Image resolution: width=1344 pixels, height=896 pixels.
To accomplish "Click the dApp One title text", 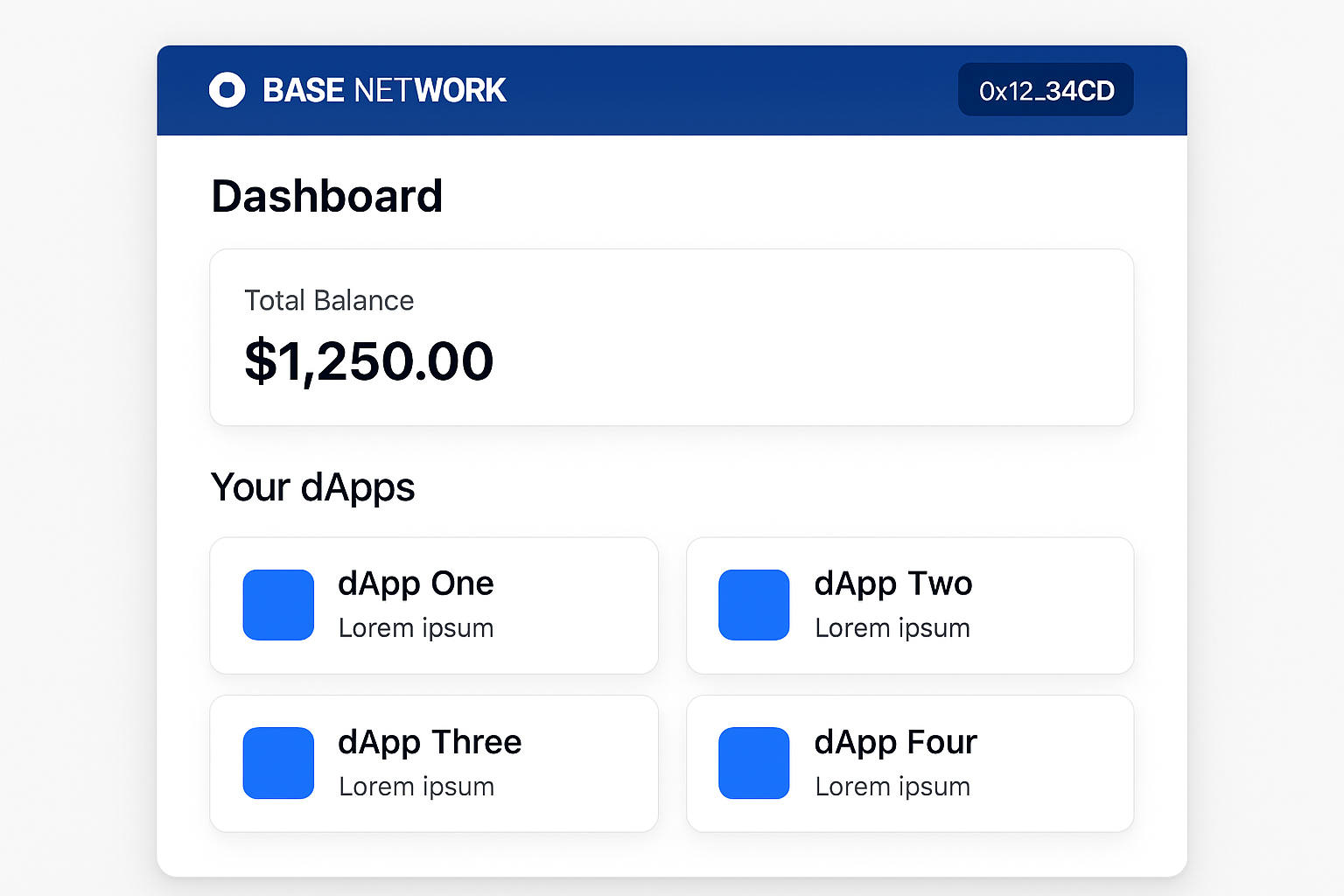I will tap(416, 583).
